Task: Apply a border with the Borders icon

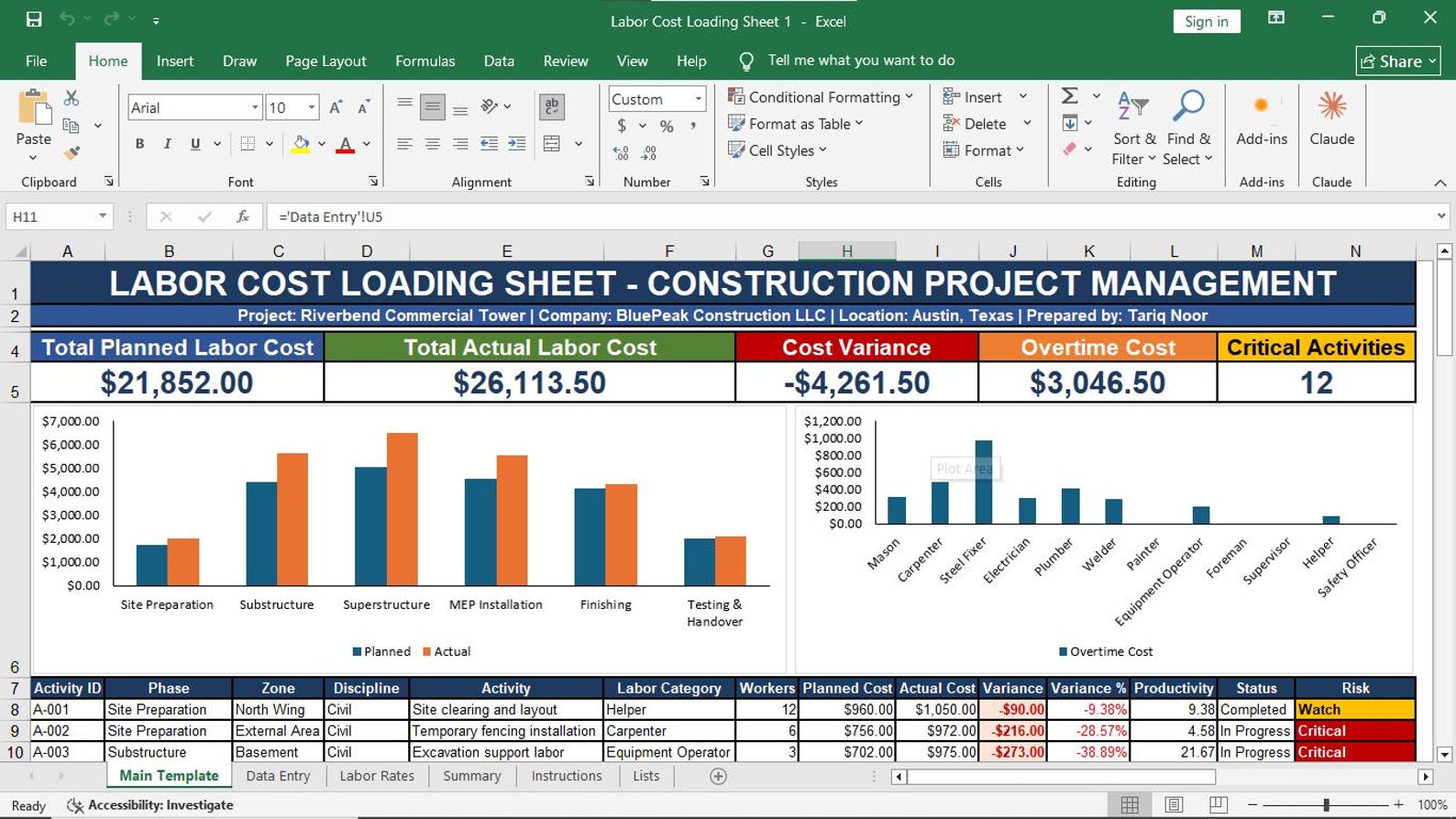Action: (248, 144)
